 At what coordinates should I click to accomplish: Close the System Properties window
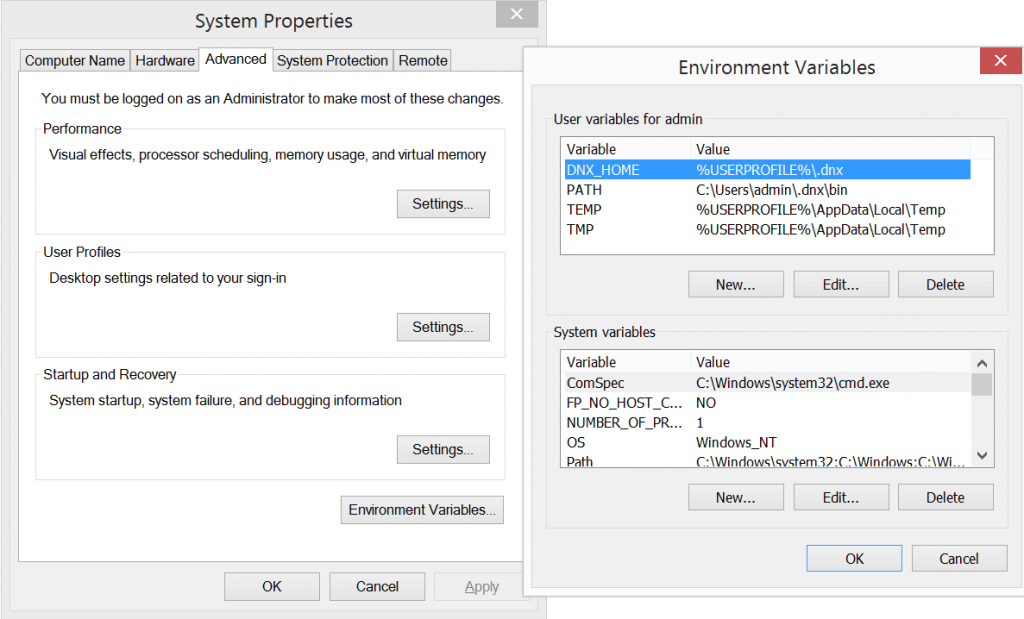click(x=516, y=14)
